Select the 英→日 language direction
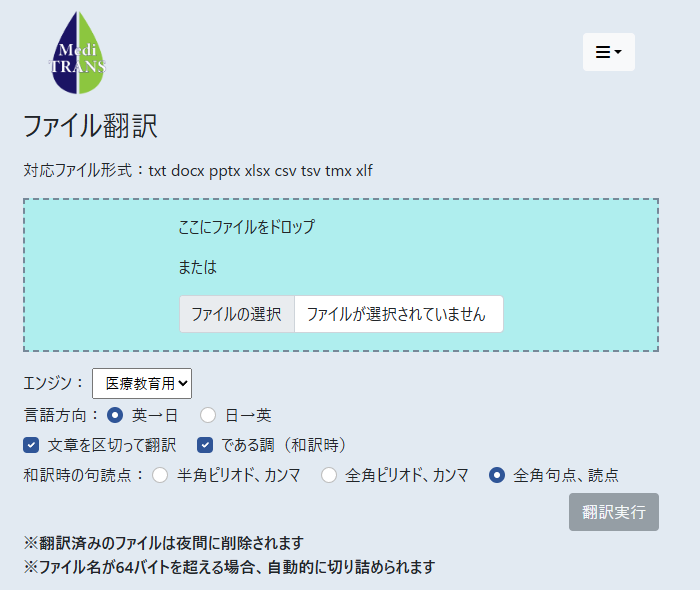The height and width of the screenshot is (590, 700). [115, 415]
